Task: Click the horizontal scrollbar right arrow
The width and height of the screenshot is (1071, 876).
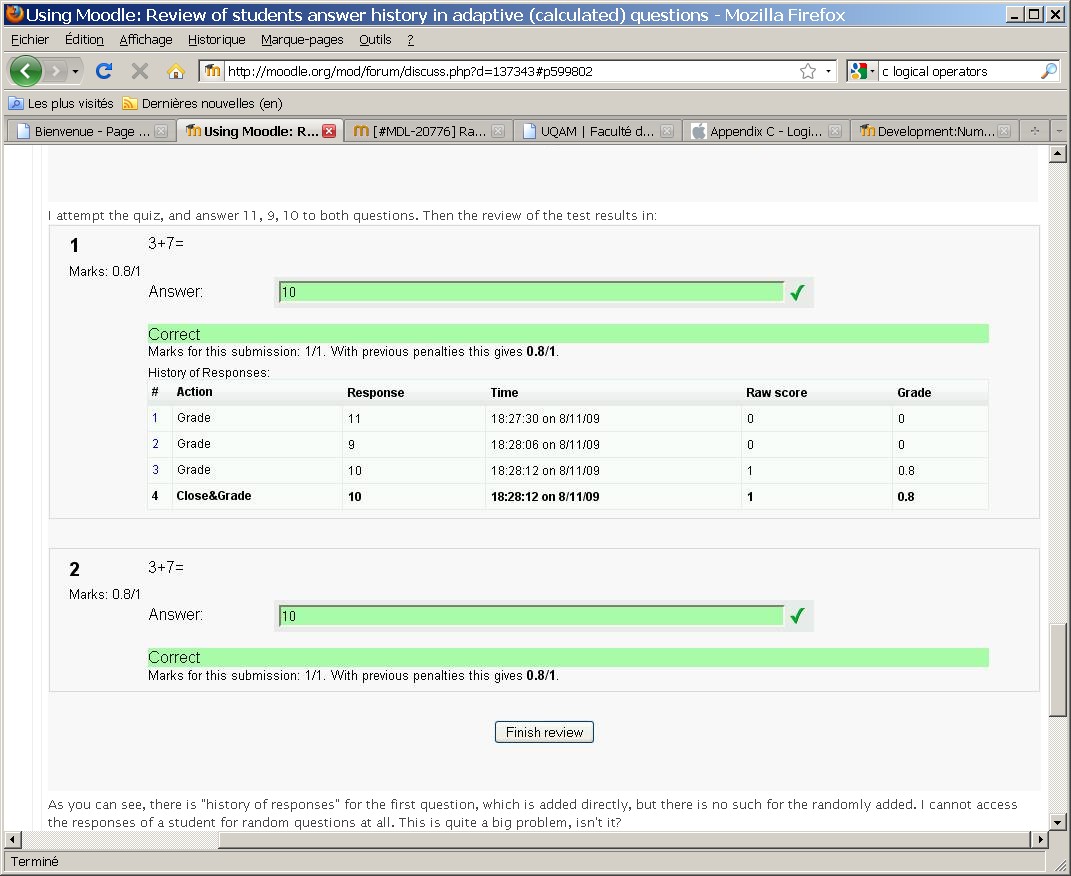Action: pos(1040,839)
